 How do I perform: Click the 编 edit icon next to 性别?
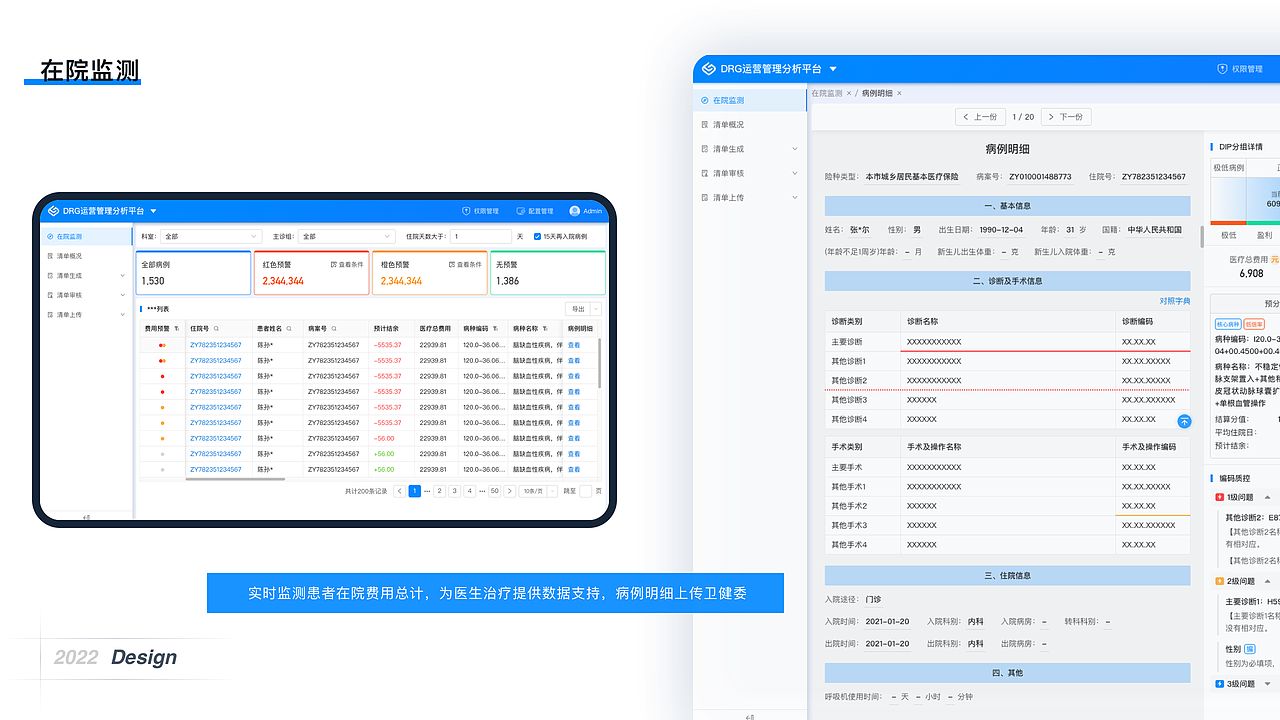(1250, 649)
